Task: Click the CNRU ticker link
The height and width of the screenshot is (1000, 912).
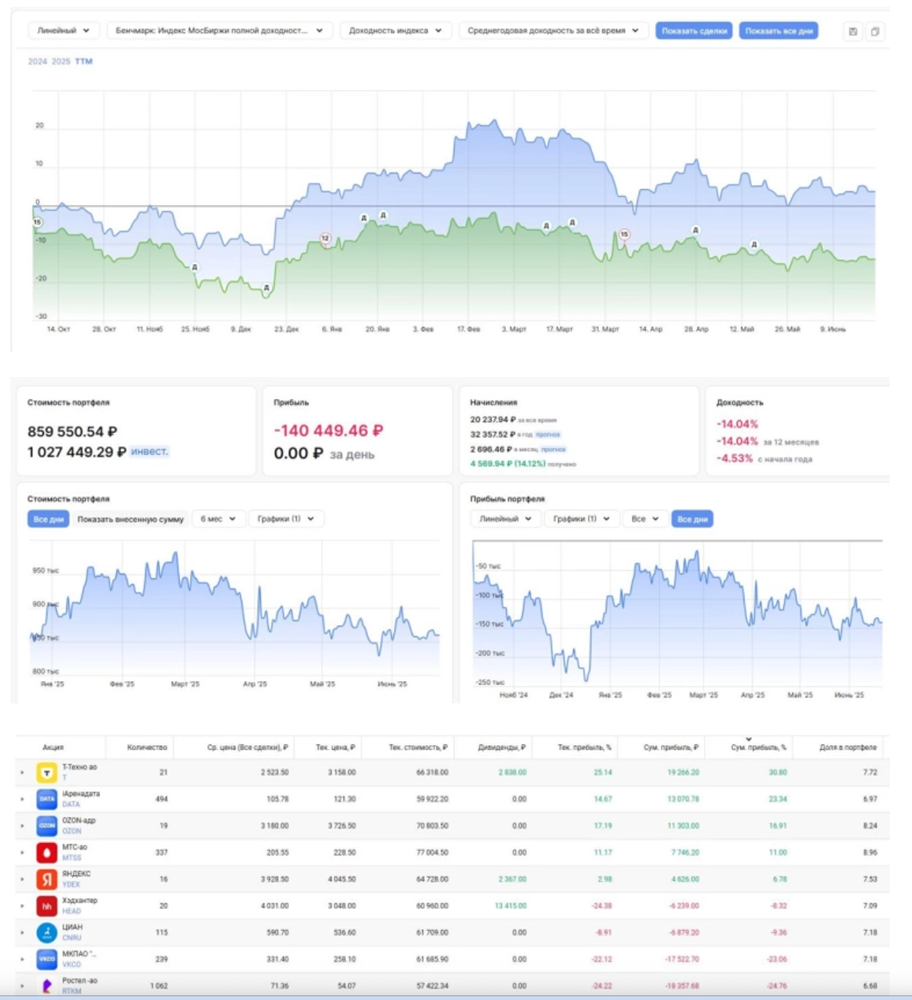Action: click(x=71, y=938)
